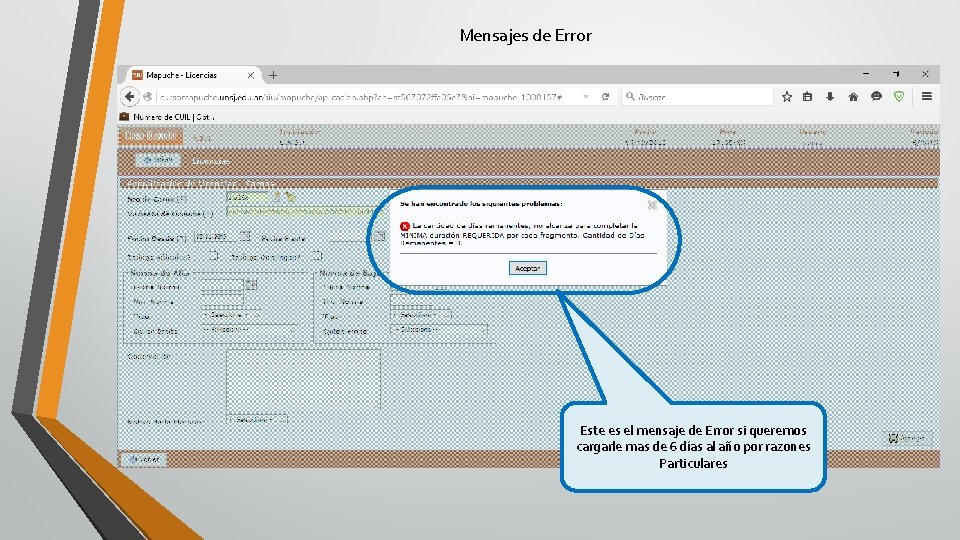Close the error dialog with the X
This screenshot has height=540, width=960.
pos(652,205)
